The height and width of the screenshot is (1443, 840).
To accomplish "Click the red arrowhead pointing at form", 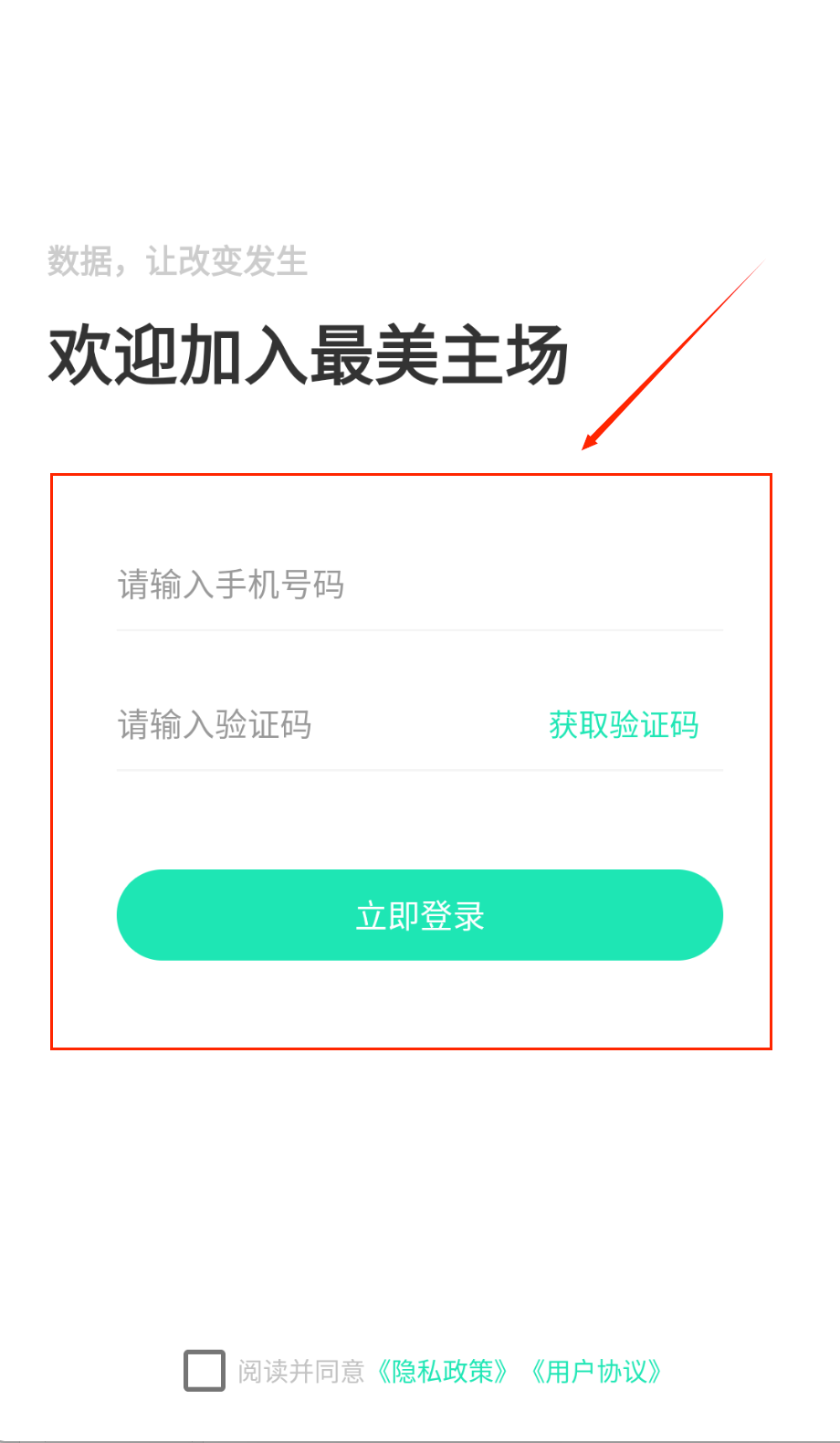I will pos(592,440).
